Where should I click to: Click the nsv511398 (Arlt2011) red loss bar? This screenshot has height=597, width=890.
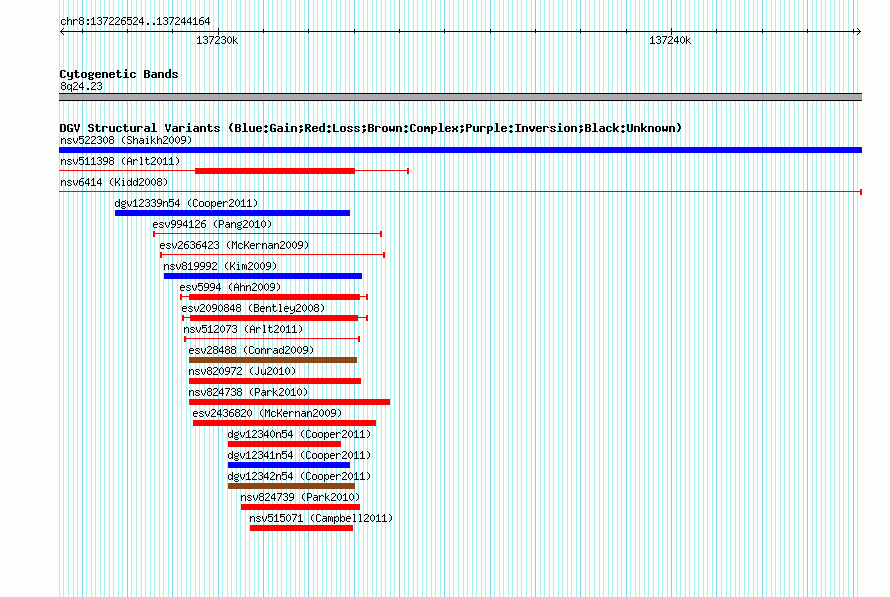275,171
